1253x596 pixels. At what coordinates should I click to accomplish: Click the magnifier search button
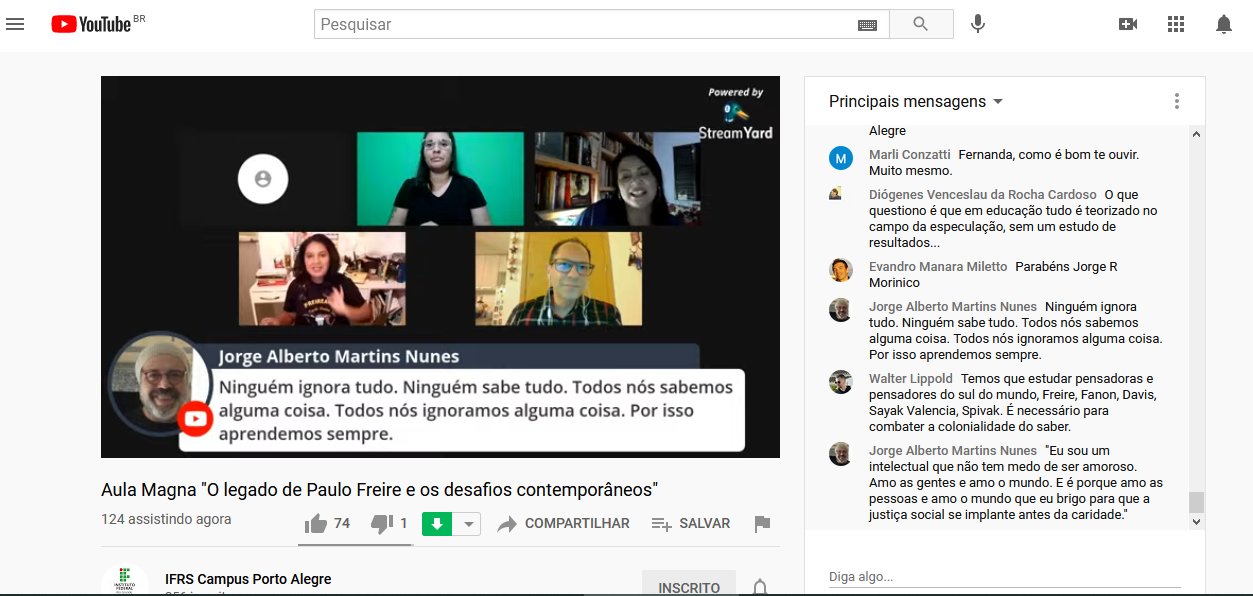pos(921,24)
